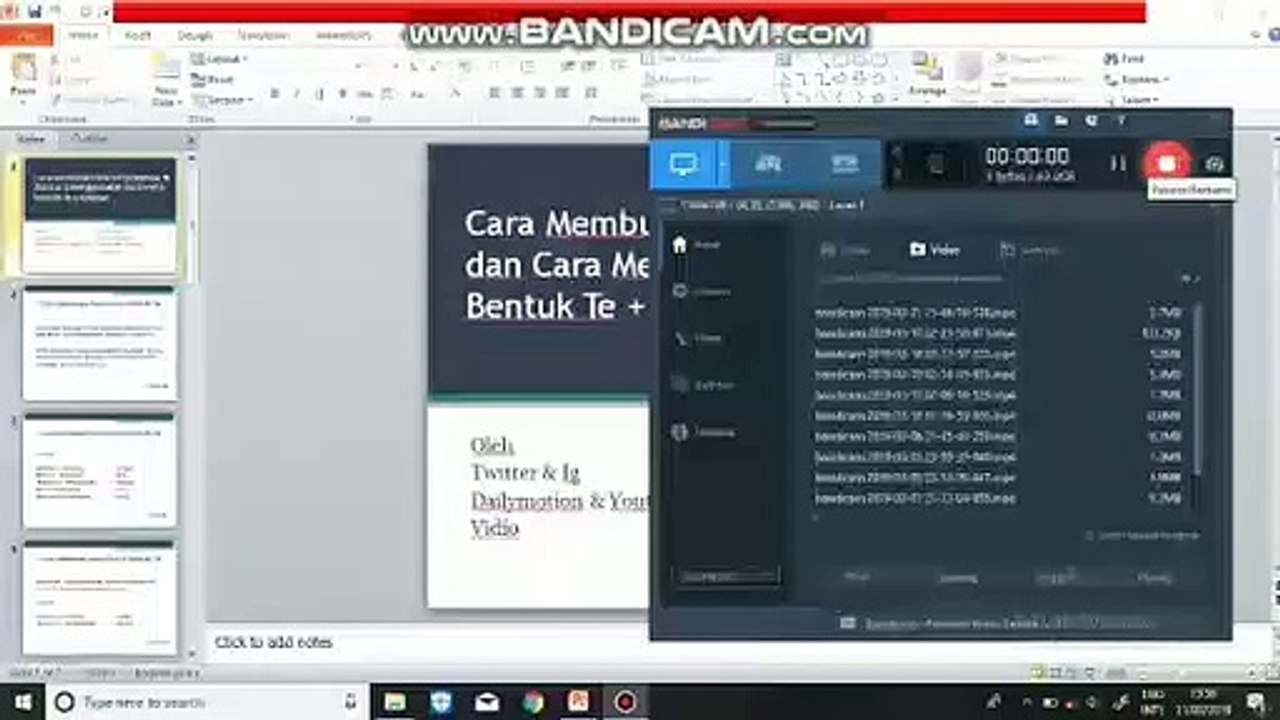1280x720 pixels.
Task: Toggle Bold formatting in PowerPoint
Action: pos(273,94)
